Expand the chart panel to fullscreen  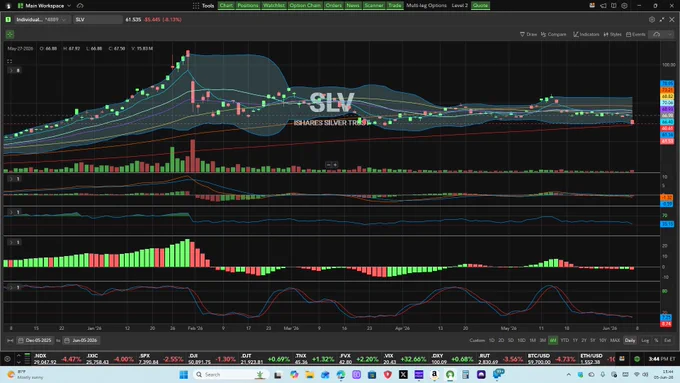(x=662, y=20)
